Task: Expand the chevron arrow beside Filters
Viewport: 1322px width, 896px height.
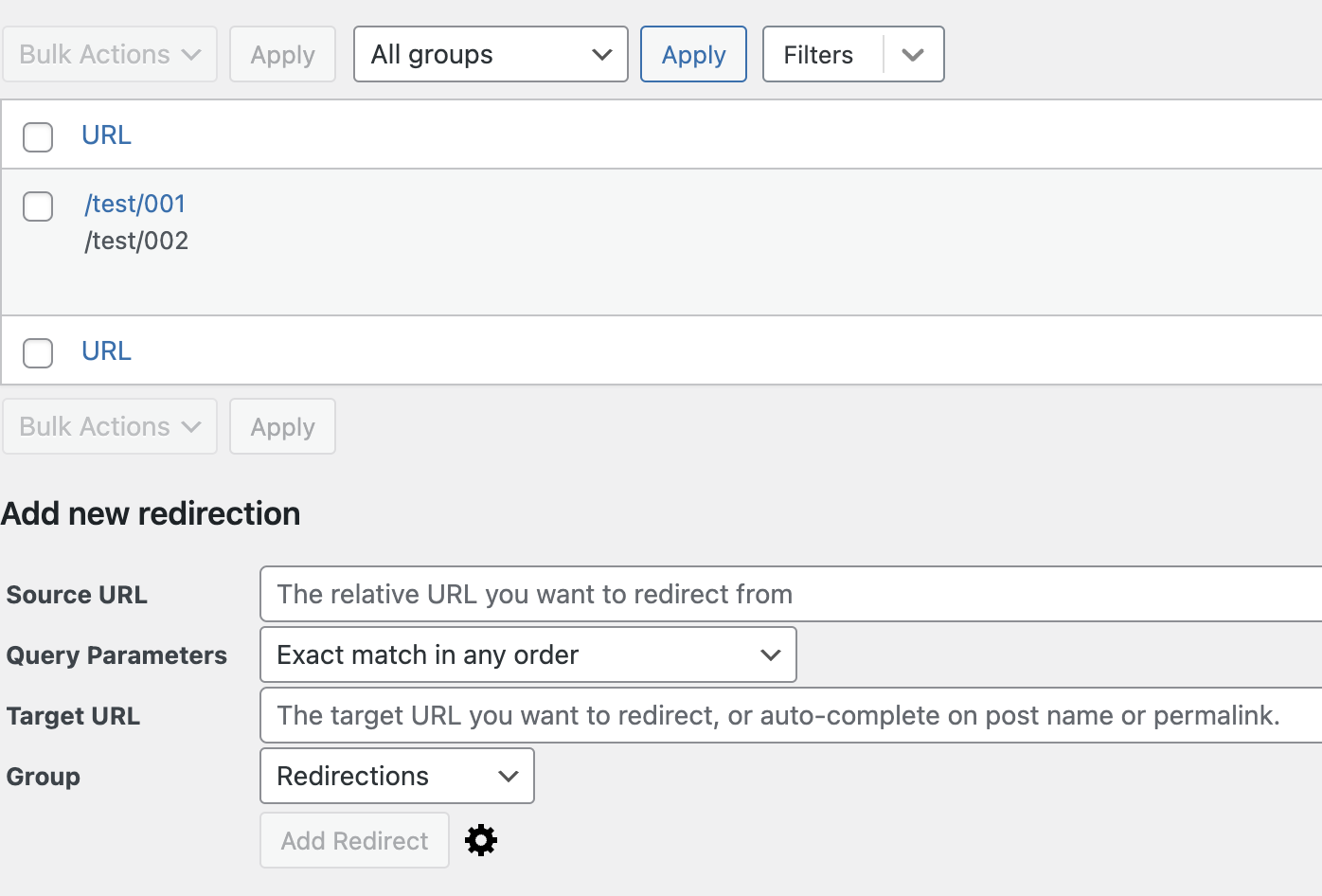Action: pyautogui.click(x=913, y=55)
